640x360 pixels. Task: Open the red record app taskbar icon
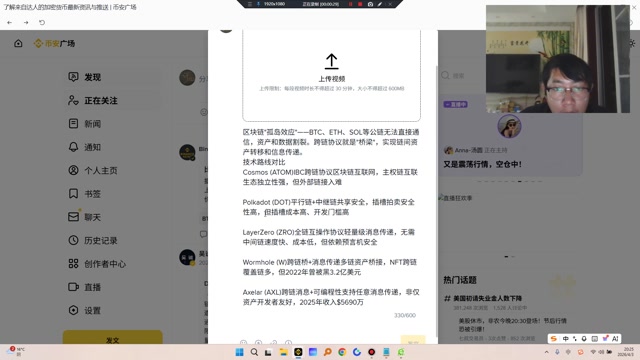tap(371, 352)
